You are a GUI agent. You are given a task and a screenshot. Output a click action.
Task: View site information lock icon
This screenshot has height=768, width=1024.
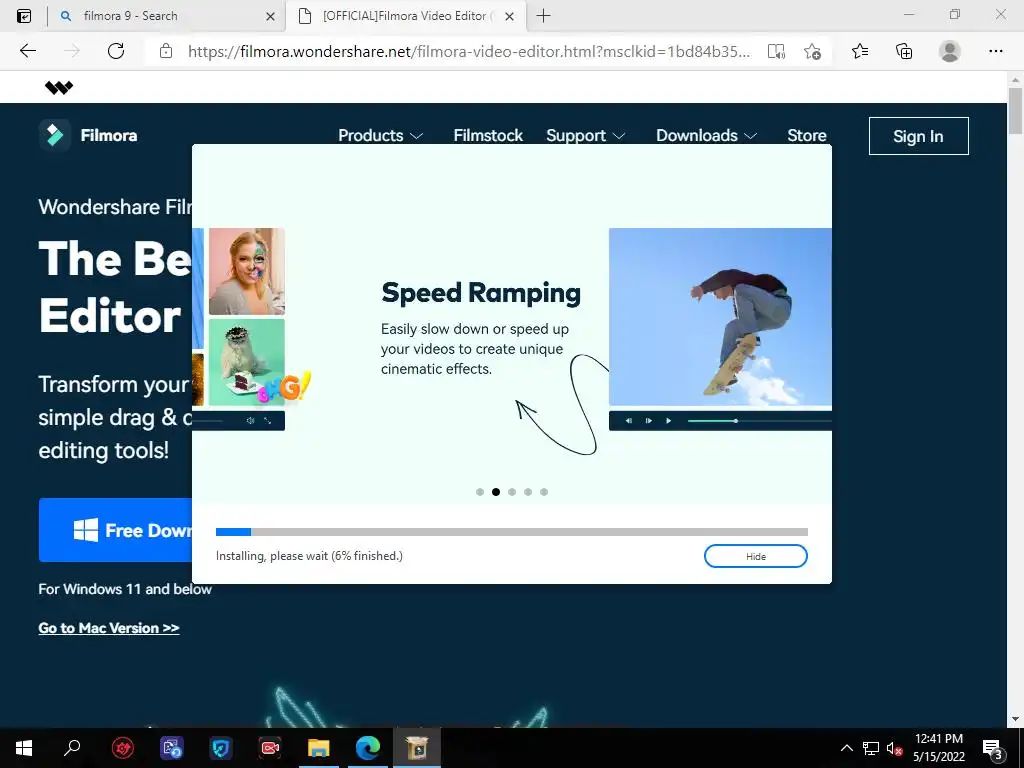(x=166, y=51)
